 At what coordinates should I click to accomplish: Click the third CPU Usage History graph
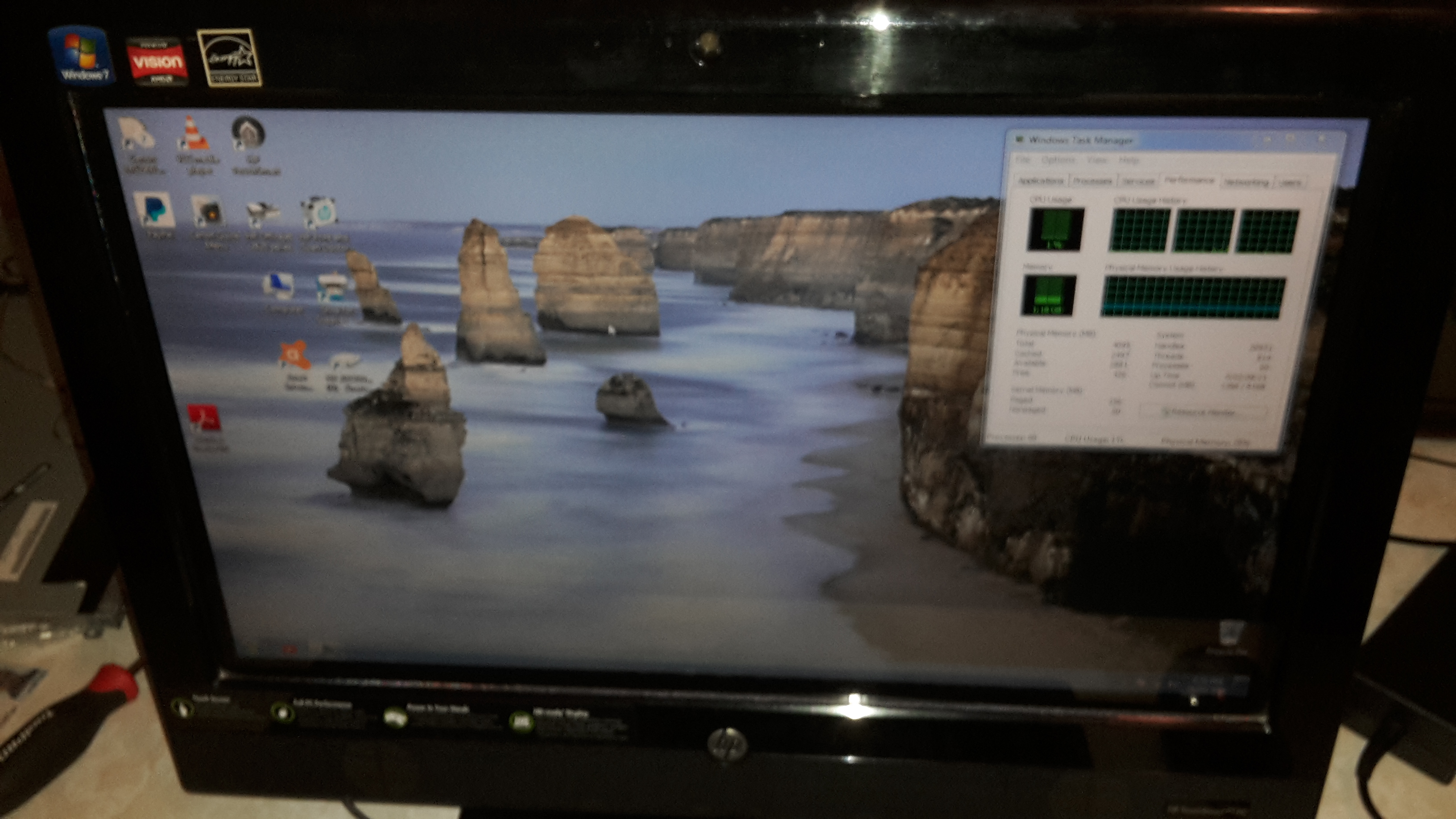pos(1267,232)
